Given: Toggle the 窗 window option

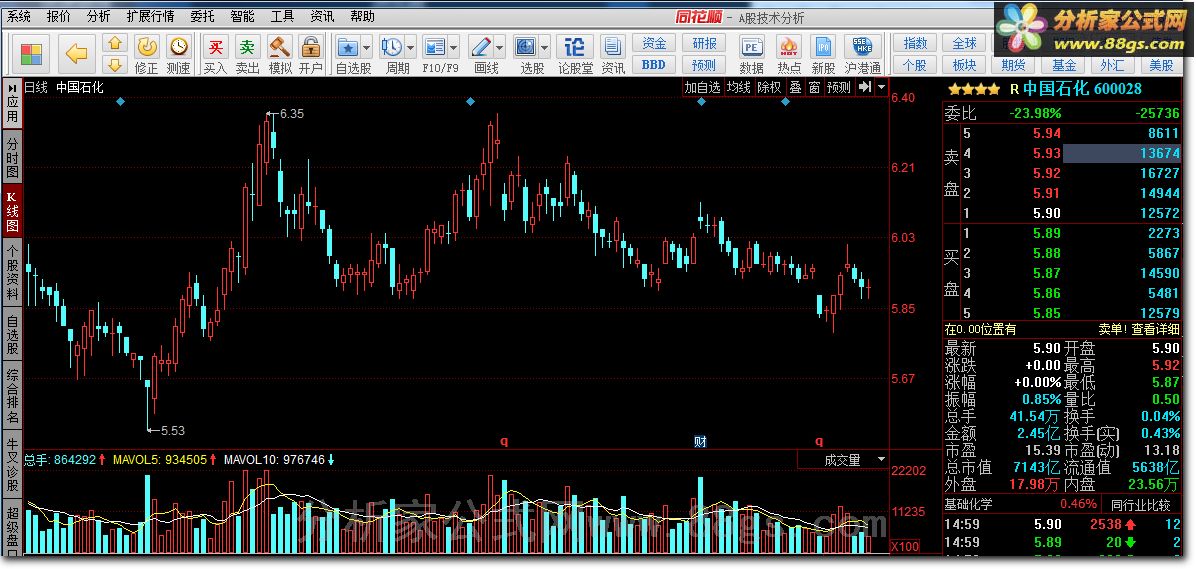Looking at the screenshot, I should [815, 87].
